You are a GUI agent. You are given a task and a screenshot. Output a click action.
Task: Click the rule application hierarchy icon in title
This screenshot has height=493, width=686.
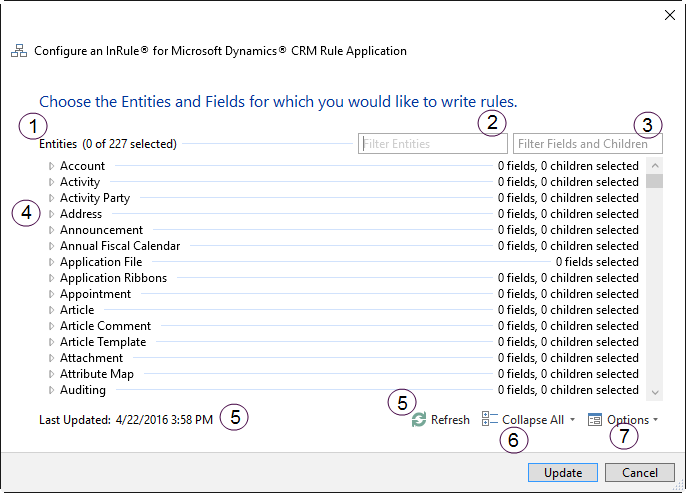pos(19,51)
